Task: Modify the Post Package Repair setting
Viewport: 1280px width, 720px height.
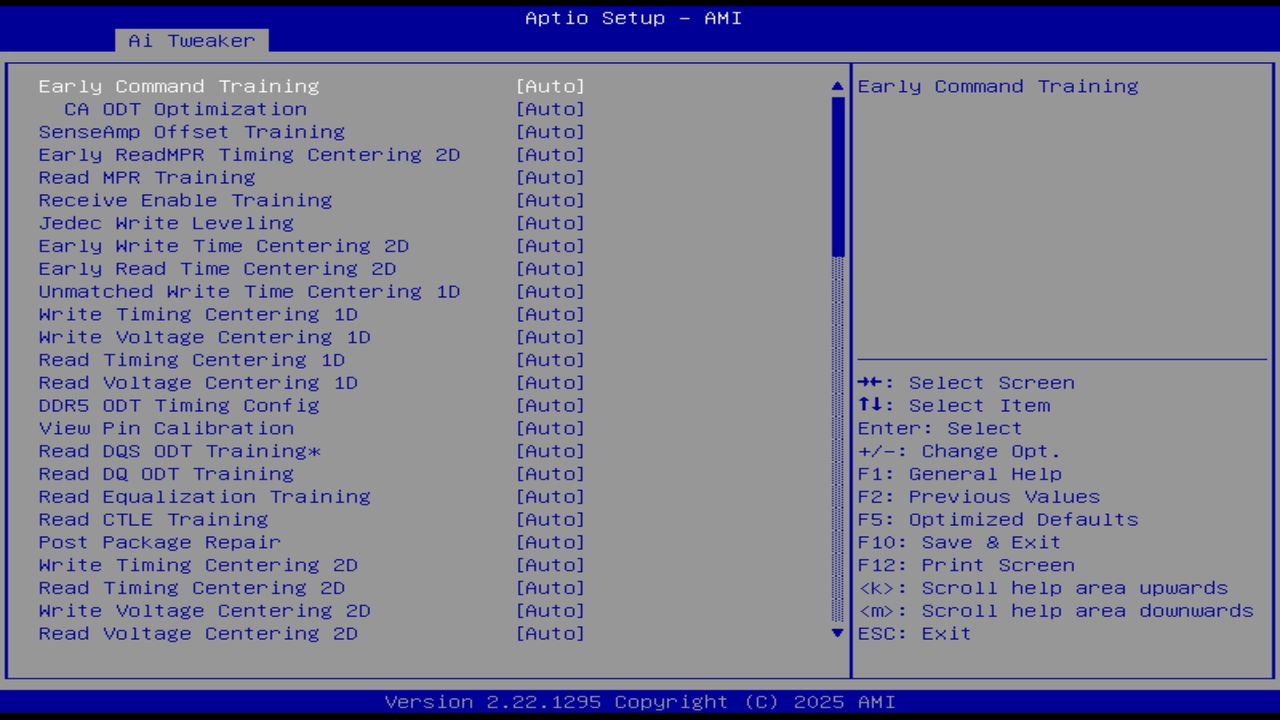Action: tap(550, 542)
